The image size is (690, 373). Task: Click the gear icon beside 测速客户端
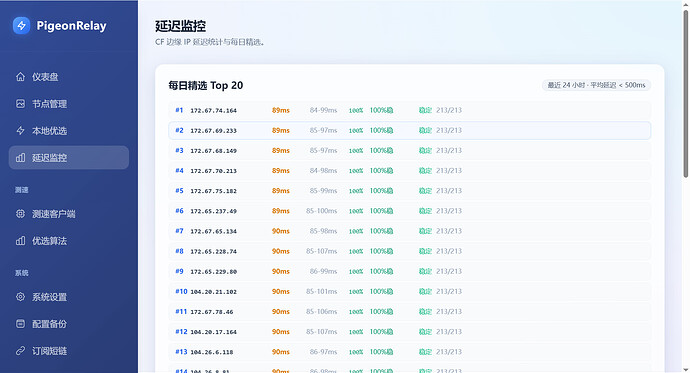point(20,214)
